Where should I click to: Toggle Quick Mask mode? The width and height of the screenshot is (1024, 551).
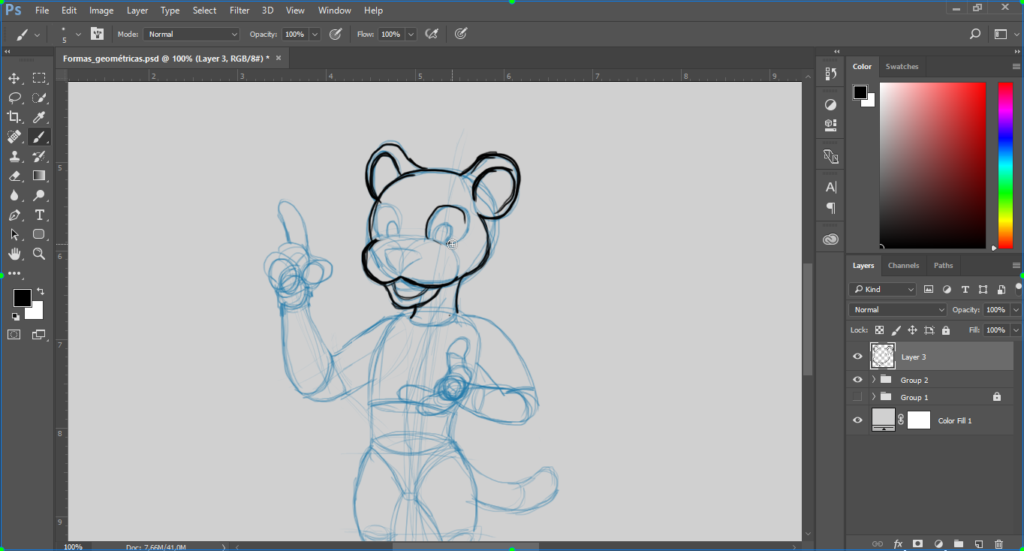tap(14, 335)
